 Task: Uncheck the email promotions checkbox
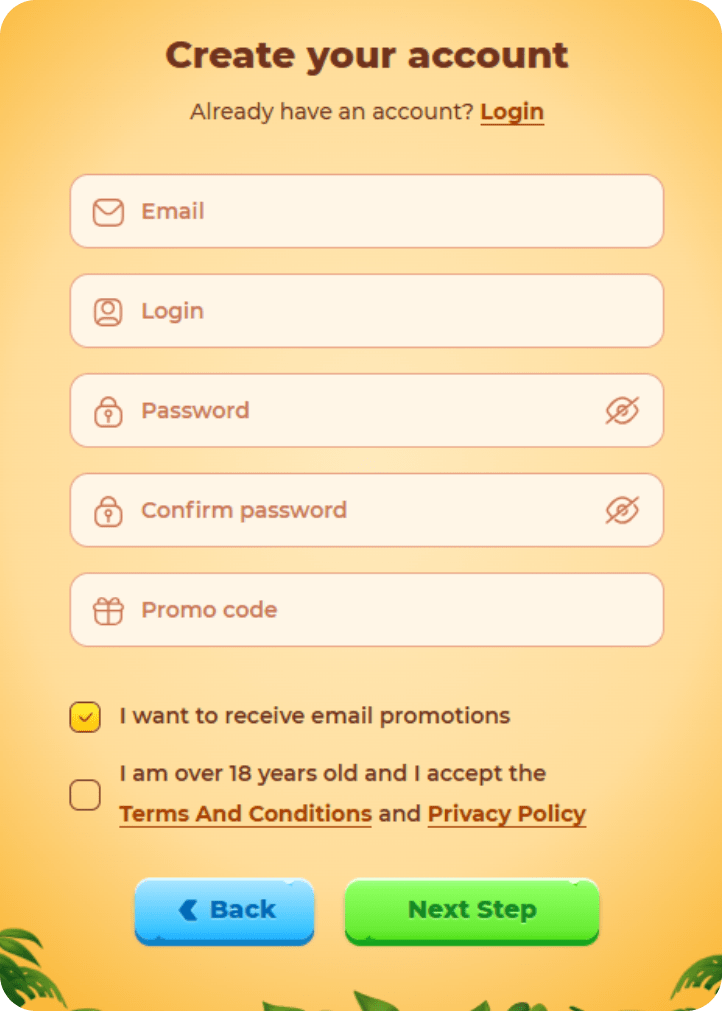coord(85,717)
